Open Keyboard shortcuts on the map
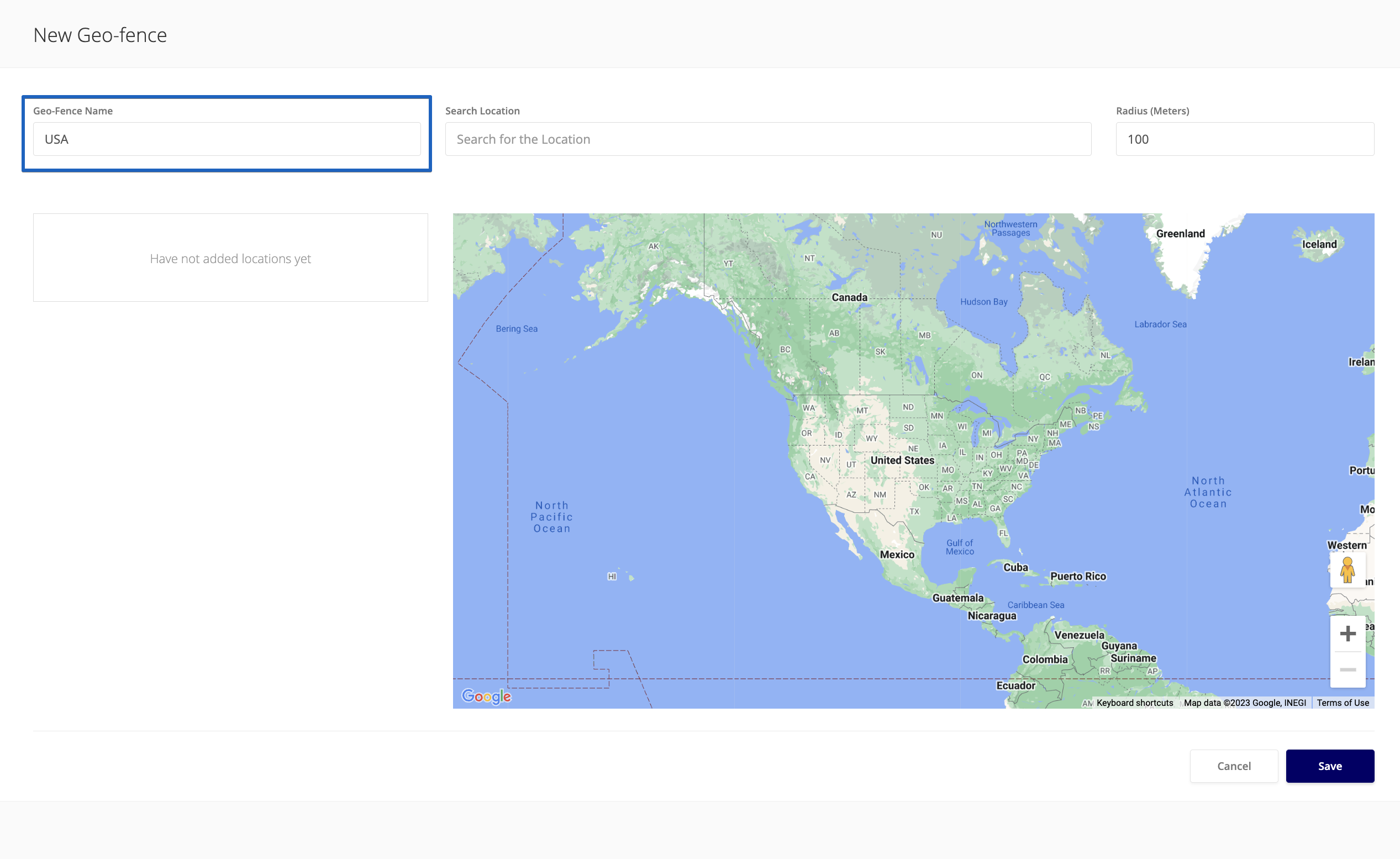This screenshot has width=1400, height=859. pos(1134,703)
